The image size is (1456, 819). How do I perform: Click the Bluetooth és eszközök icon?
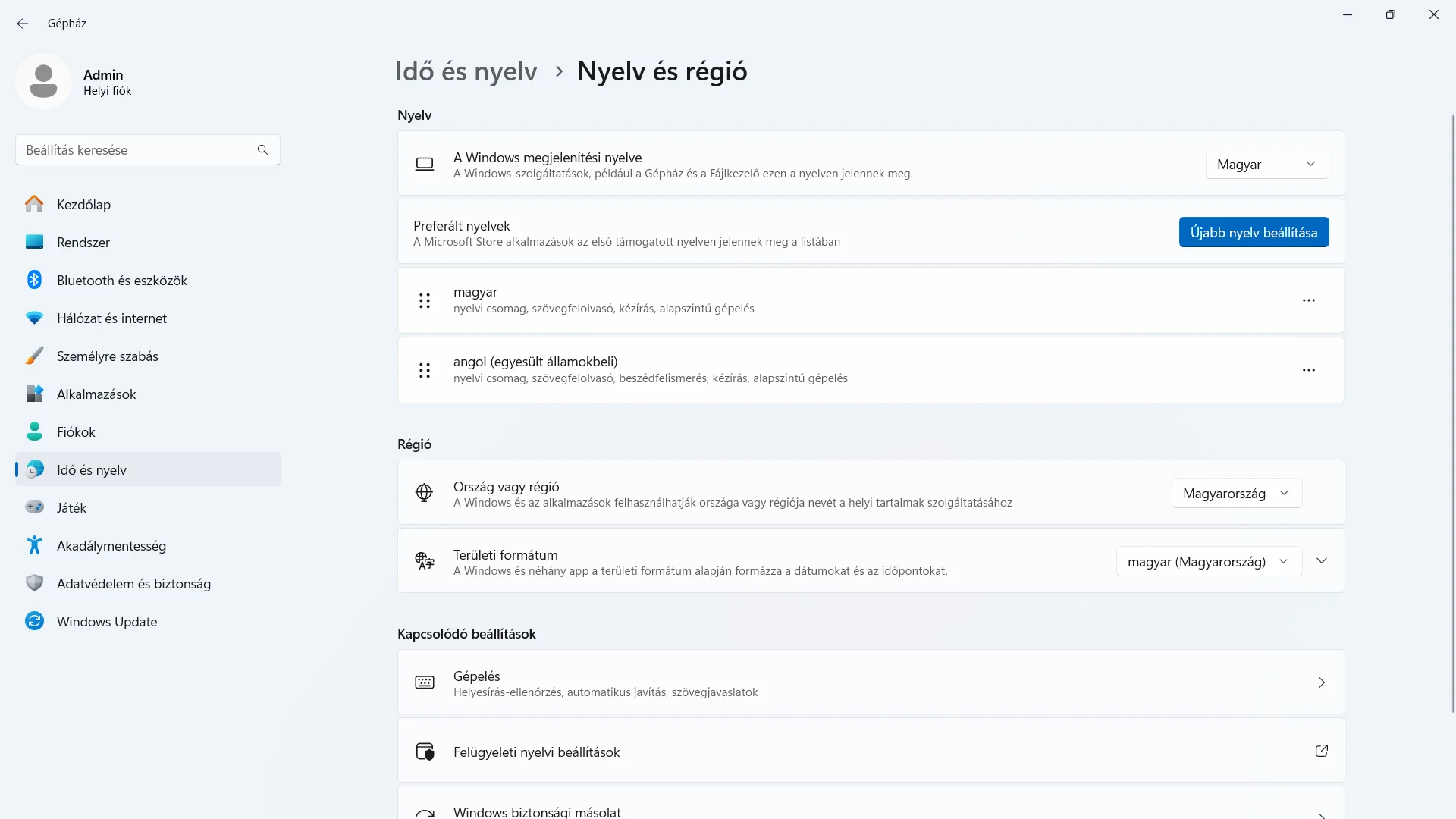coord(34,280)
